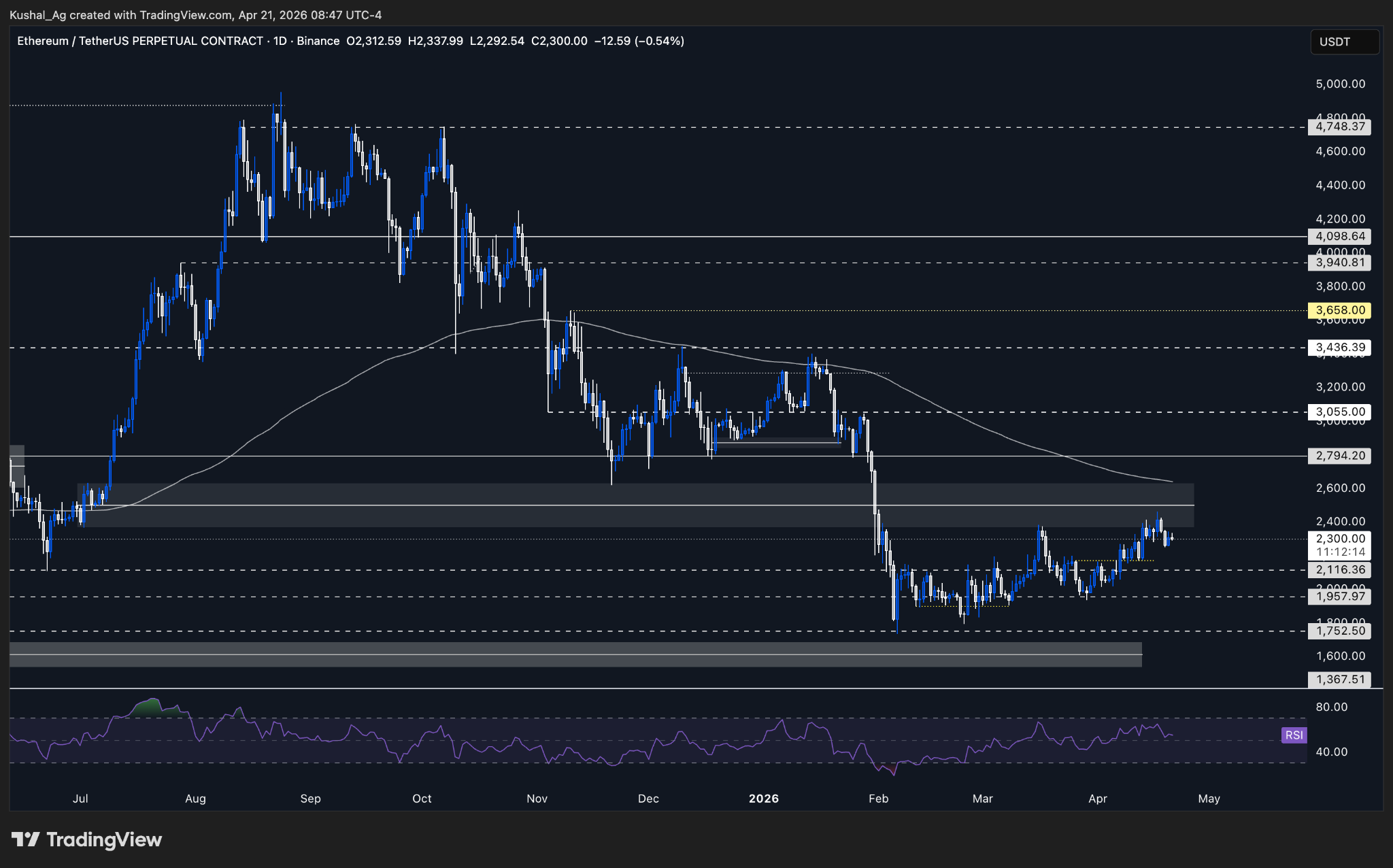Select the Apr label on the time axis
1393x868 pixels.
(x=1098, y=799)
